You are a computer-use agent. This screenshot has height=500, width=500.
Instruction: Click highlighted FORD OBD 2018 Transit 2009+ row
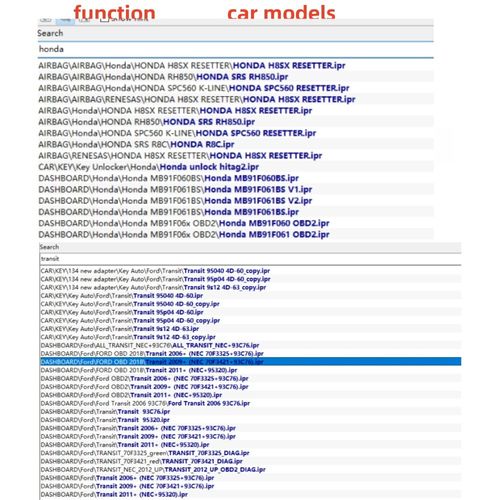(x=250, y=362)
